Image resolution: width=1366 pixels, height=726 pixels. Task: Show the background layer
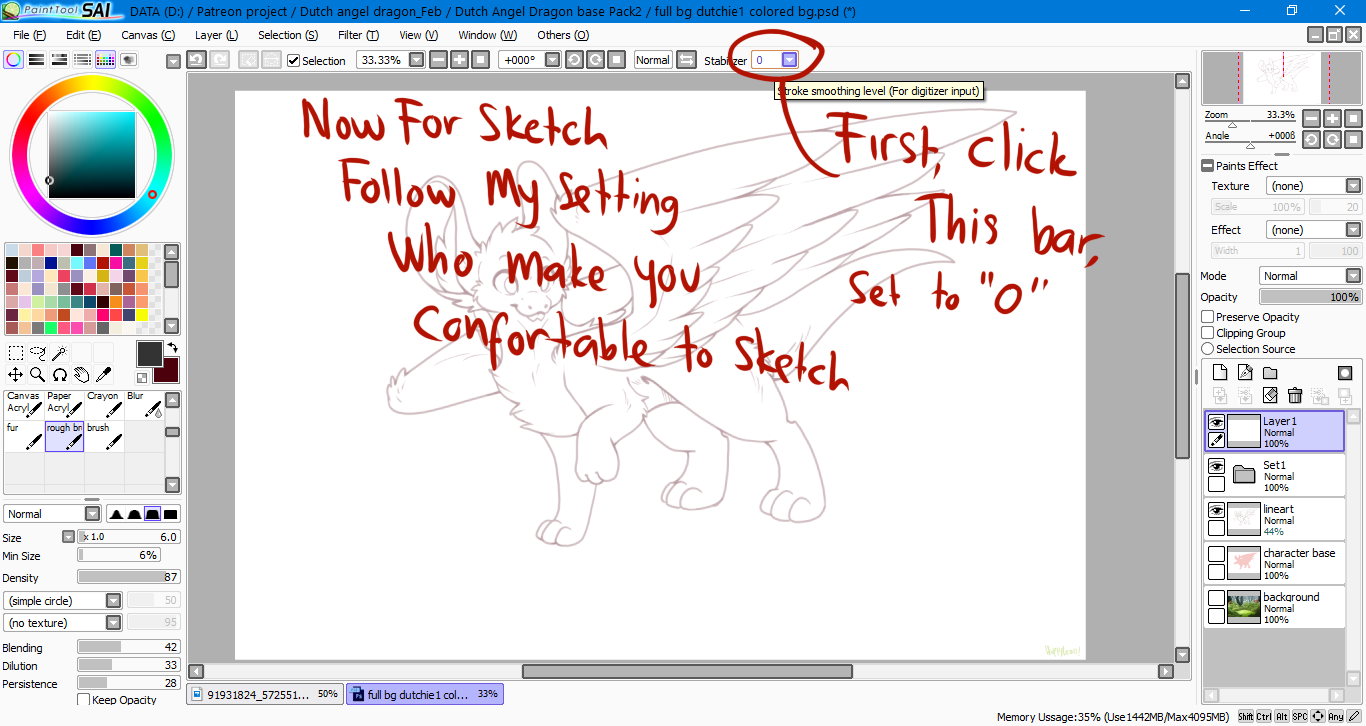tap(1216, 598)
